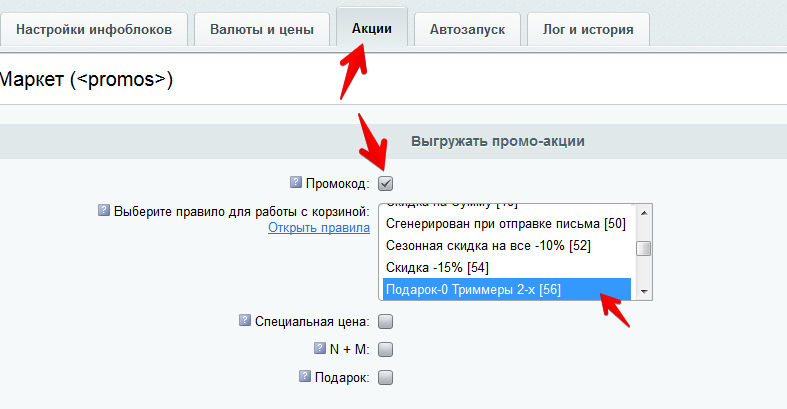Show help hint for Подарок option
The width and height of the screenshot is (787, 409).
305,377
